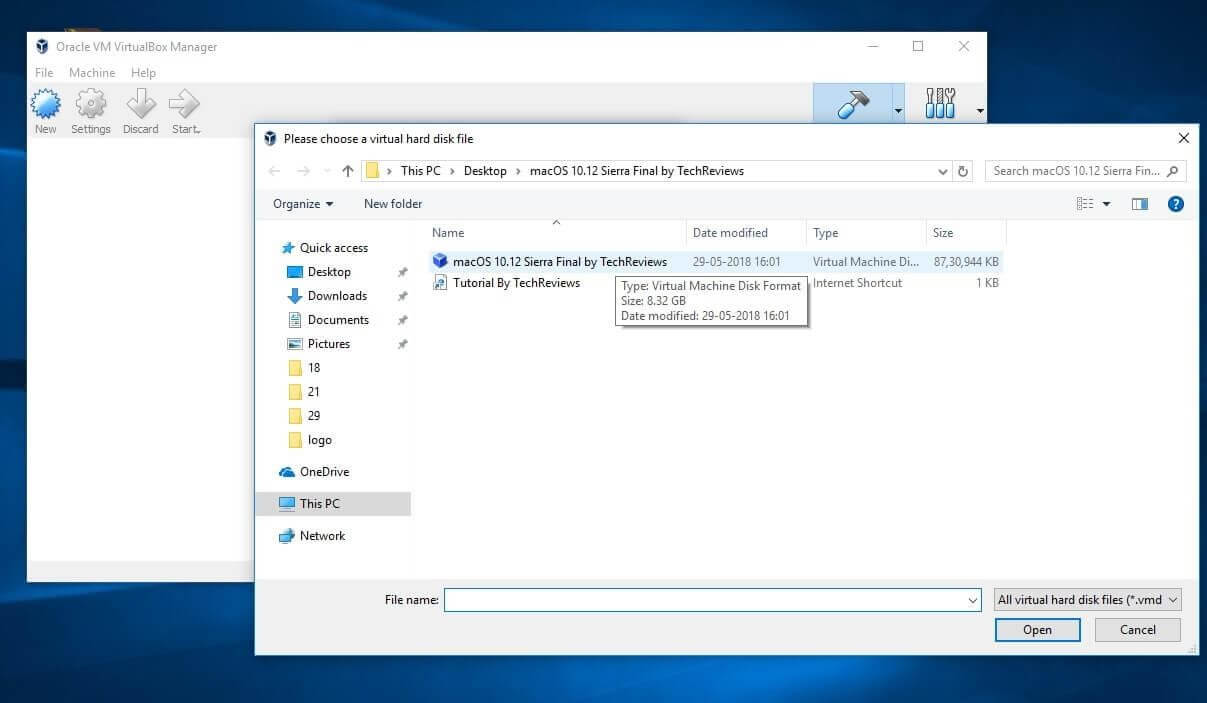The height and width of the screenshot is (703, 1207).
Task: Open Global Tools dropdown arrow
Action: click(x=980, y=110)
